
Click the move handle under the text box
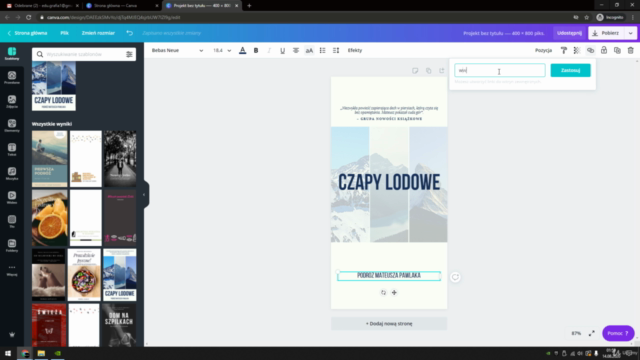(x=394, y=292)
